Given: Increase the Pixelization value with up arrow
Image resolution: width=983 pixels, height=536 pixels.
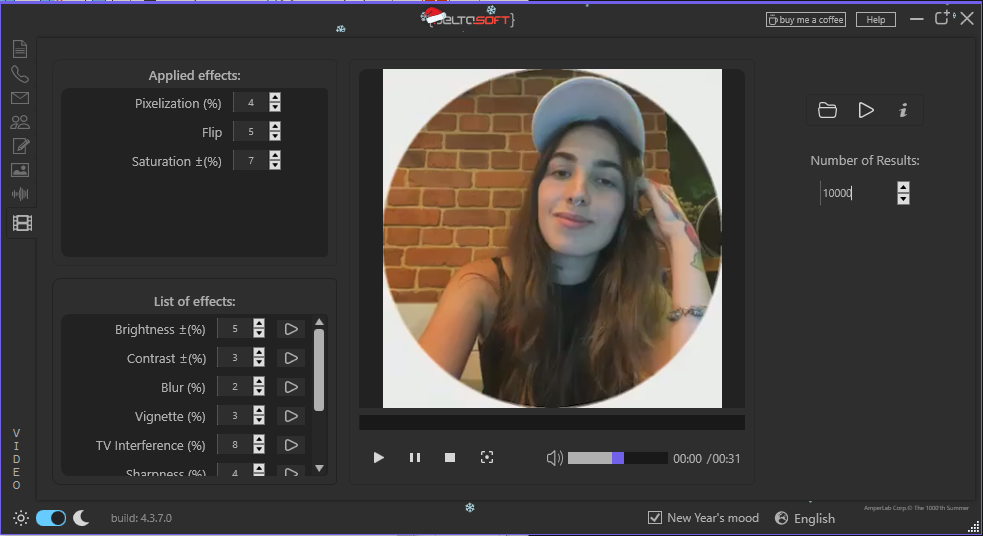Looking at the screenshot, I should pyautogui.click(x=275, y=98).
